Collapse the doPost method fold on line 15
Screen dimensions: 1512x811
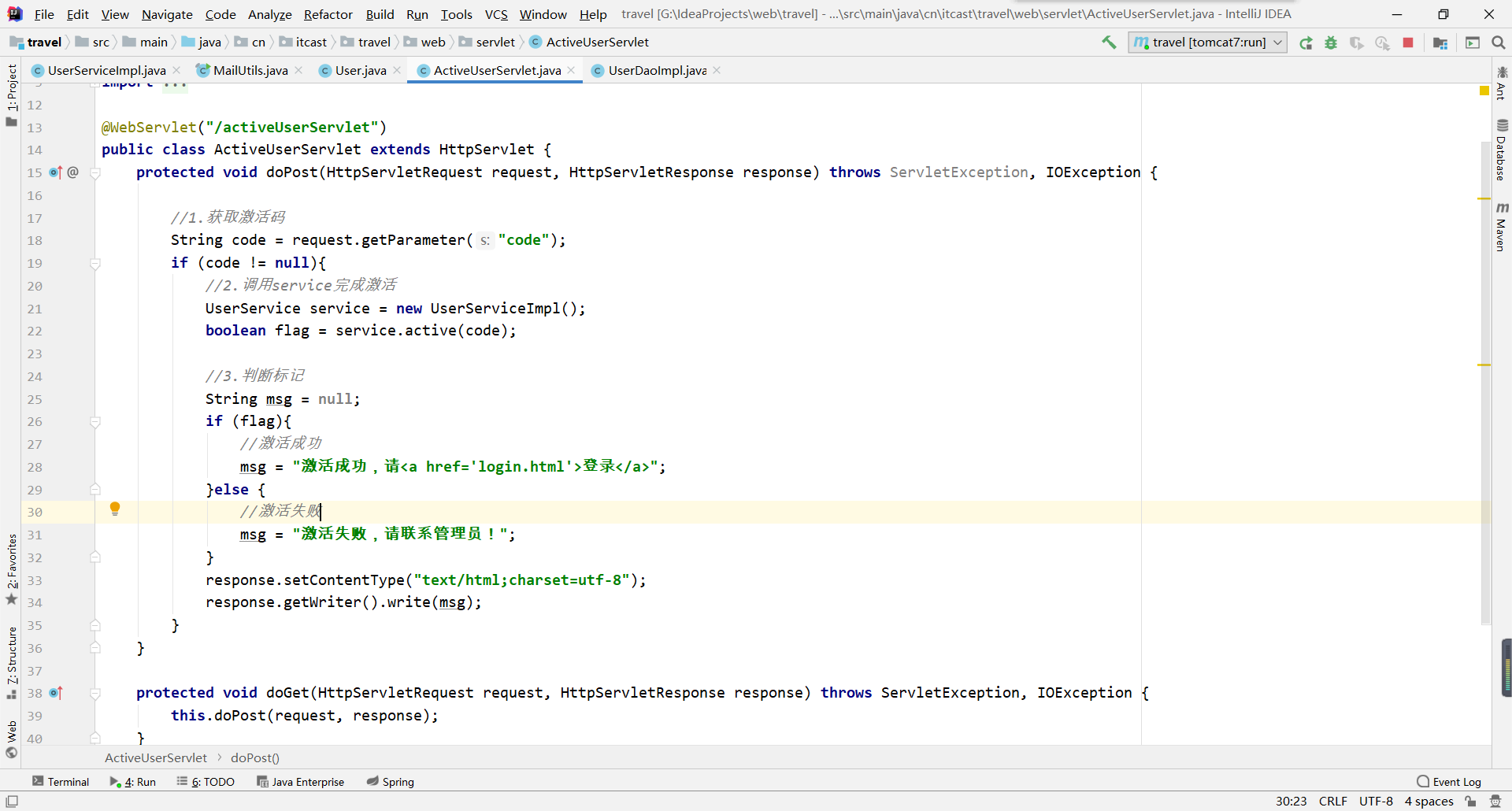coord(95,172)
